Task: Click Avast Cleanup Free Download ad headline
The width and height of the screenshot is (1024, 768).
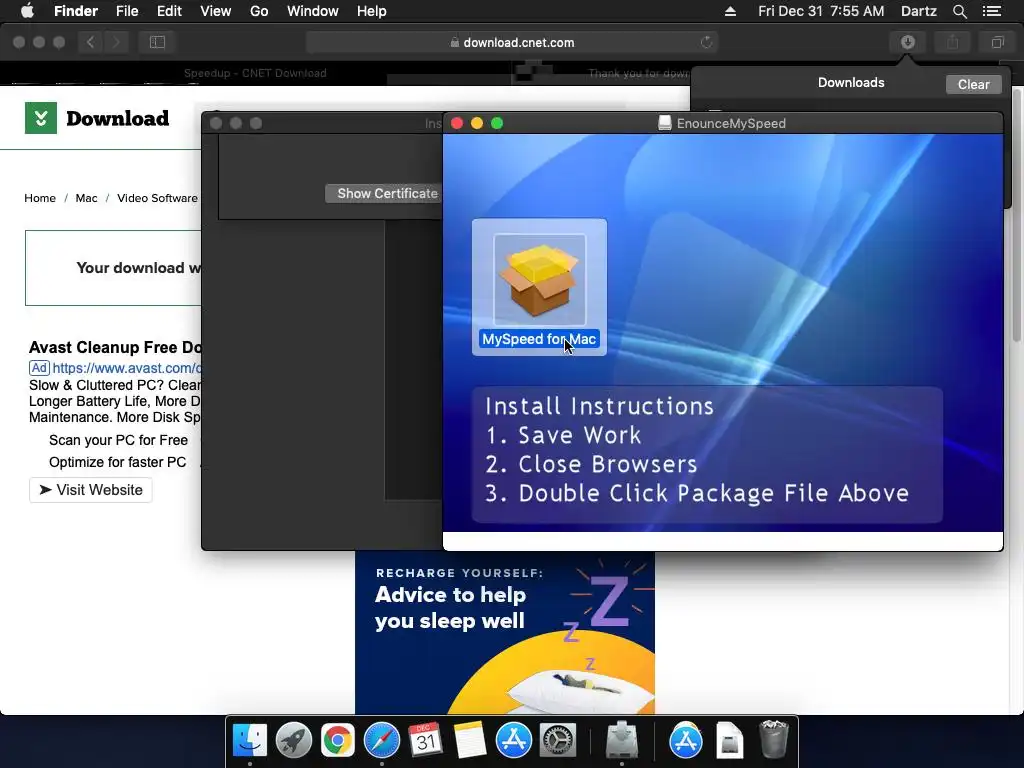Action: 115,347
